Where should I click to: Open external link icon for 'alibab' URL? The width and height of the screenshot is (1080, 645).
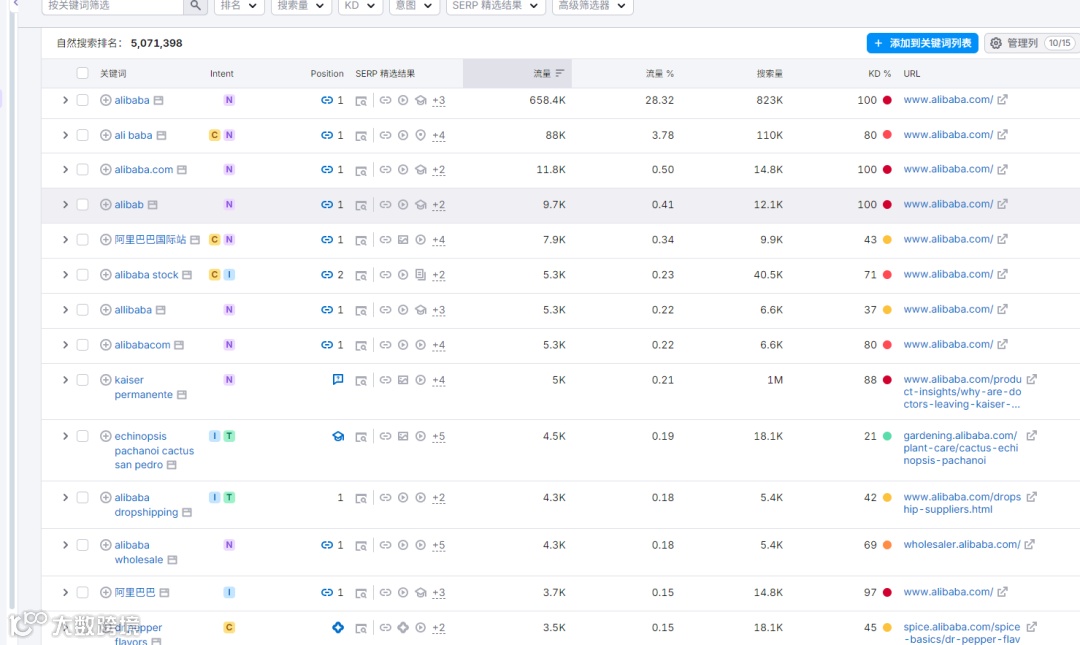click(x=1002, y=204)
